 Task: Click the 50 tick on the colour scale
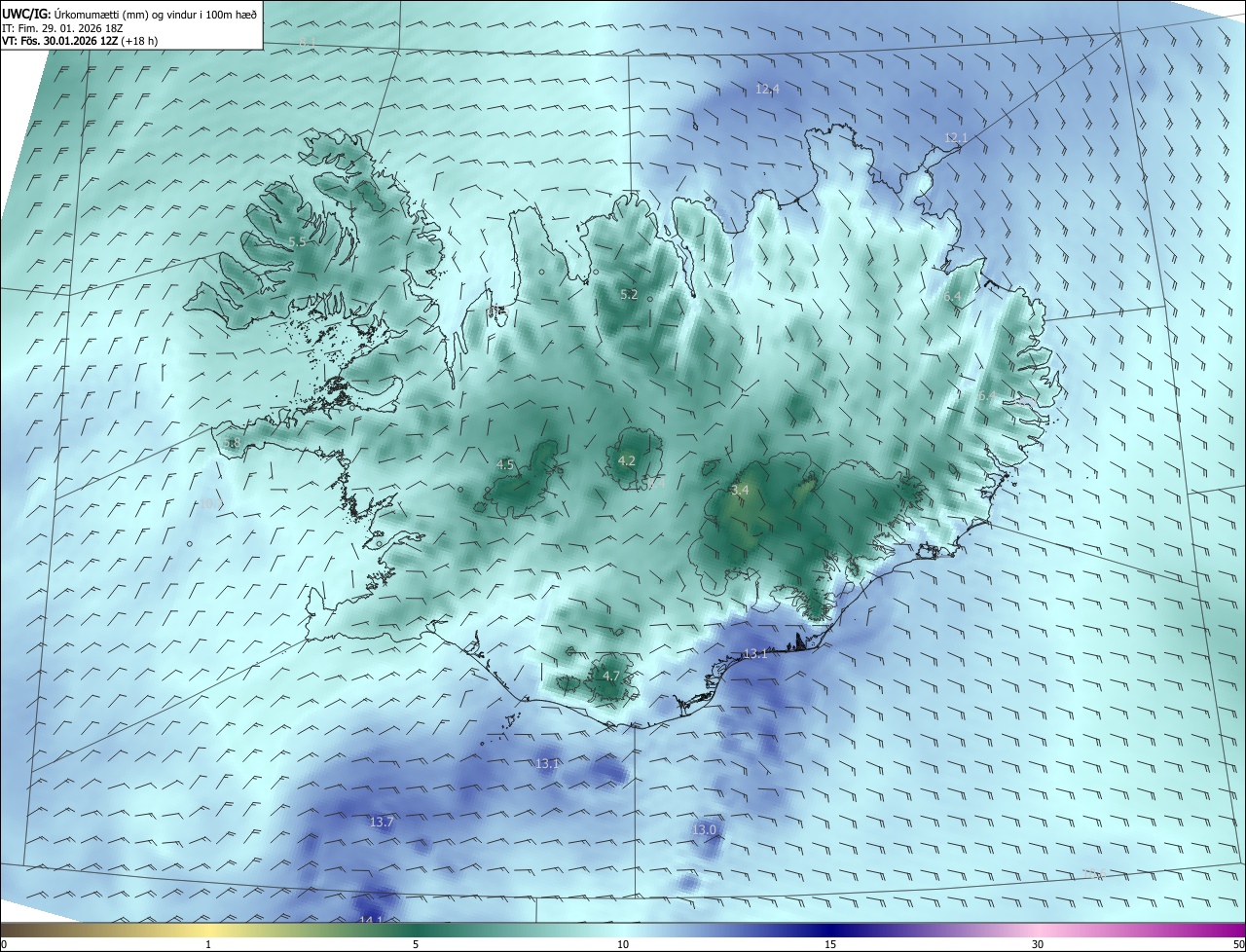(1238, 945)
